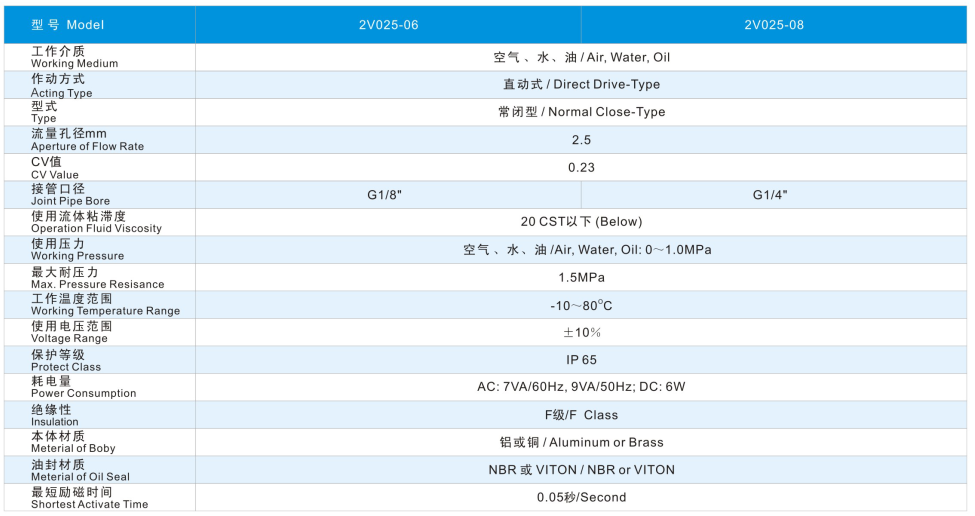Select the Direct Drive-Type value cell
This screenshot has width=975, height=516.
tap(581, 85)
